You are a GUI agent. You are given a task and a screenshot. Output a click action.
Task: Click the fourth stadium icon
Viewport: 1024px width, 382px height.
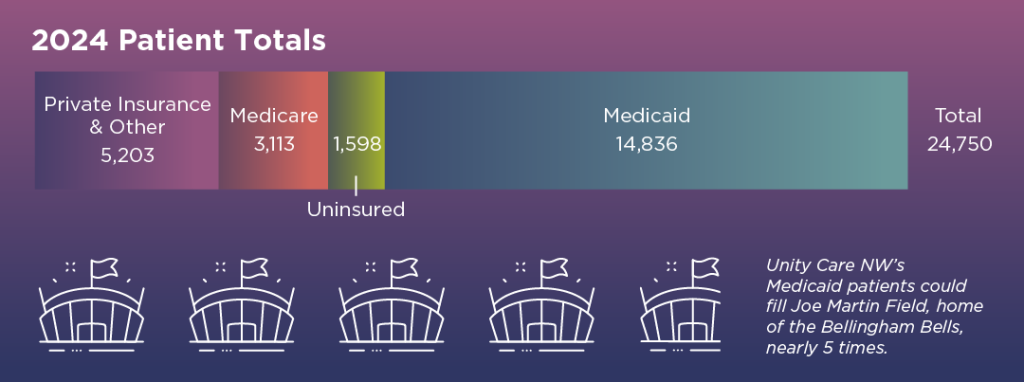(541, 306)
